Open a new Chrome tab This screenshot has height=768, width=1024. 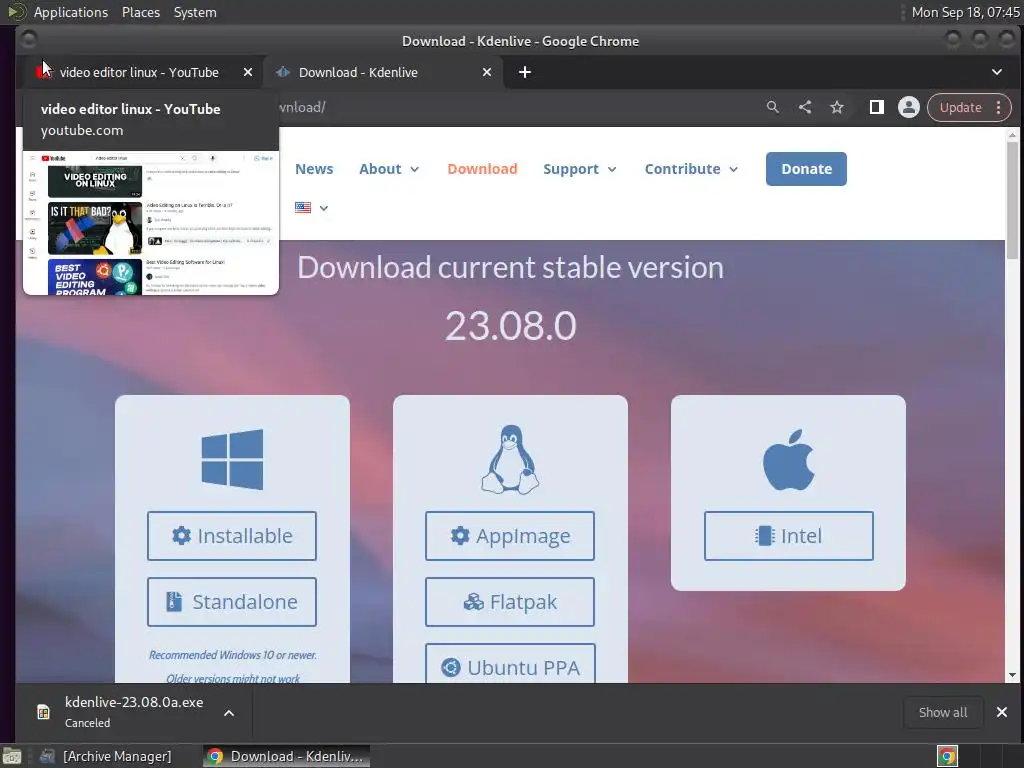point(524,72)
